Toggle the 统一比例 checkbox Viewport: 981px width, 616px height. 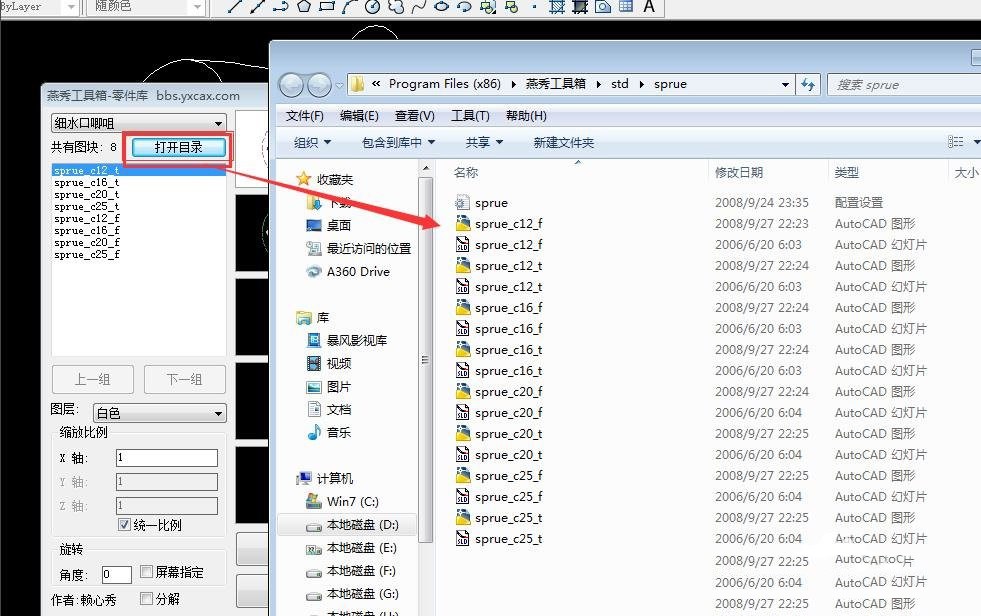pos(124,525)
